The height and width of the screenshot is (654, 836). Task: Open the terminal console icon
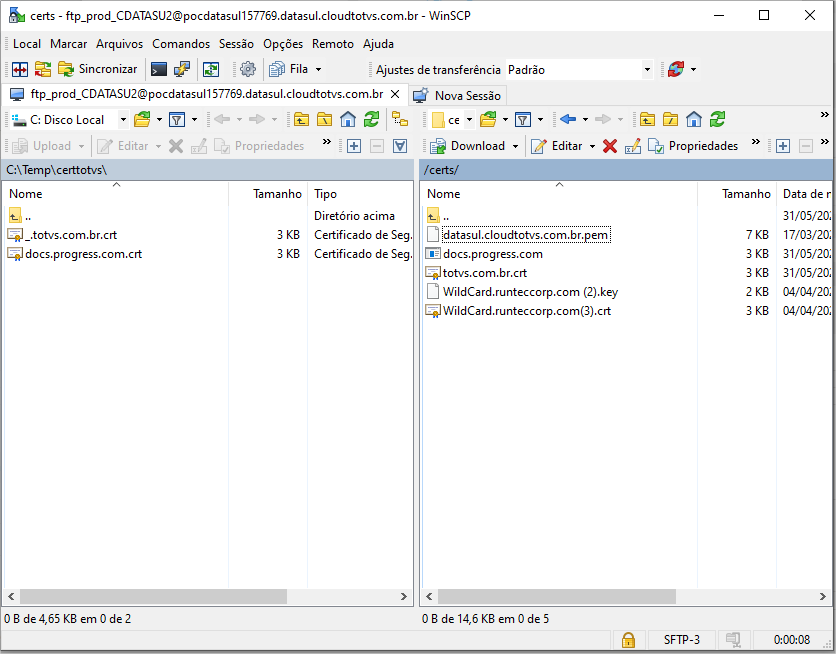tap(158, 69)
